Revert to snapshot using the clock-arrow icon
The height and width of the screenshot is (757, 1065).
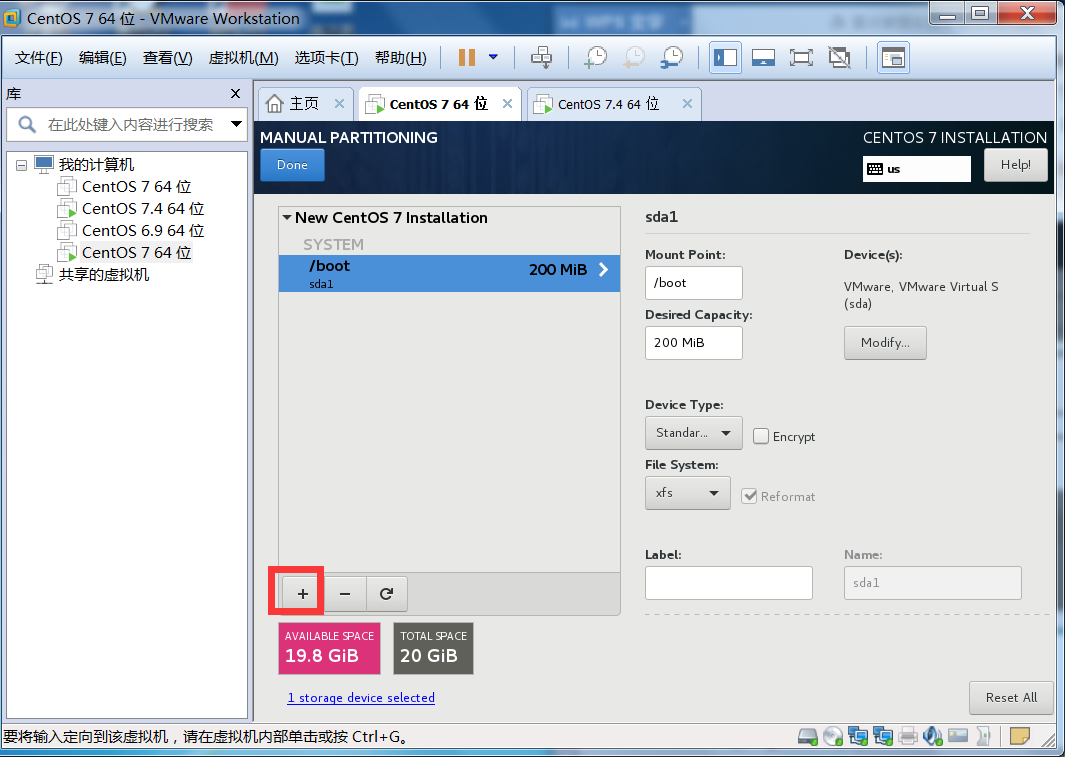point(634,58)
